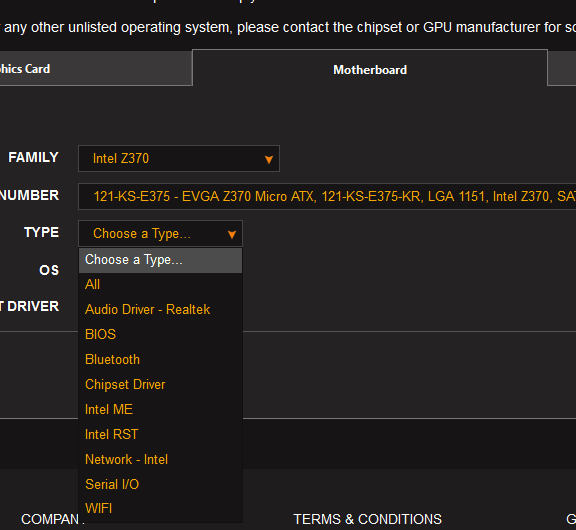Pick 'BIOS' in the Type list

[160, 335]
